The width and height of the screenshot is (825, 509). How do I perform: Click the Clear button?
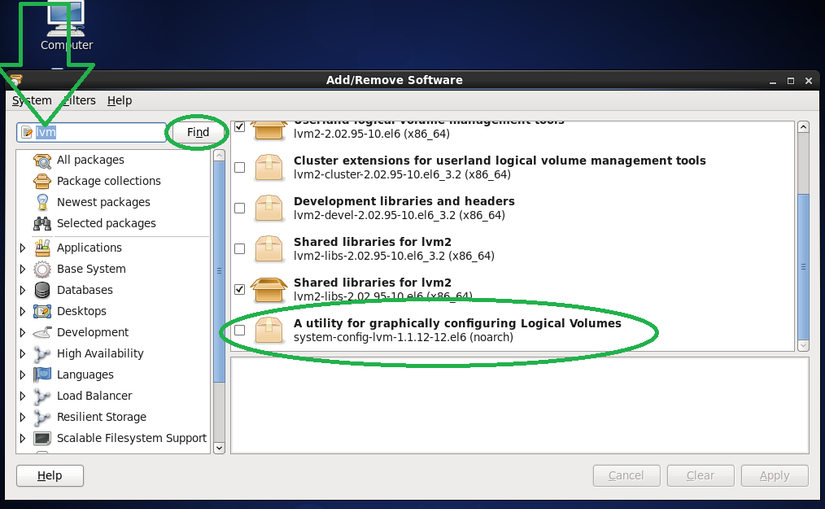tap(700, 476)
